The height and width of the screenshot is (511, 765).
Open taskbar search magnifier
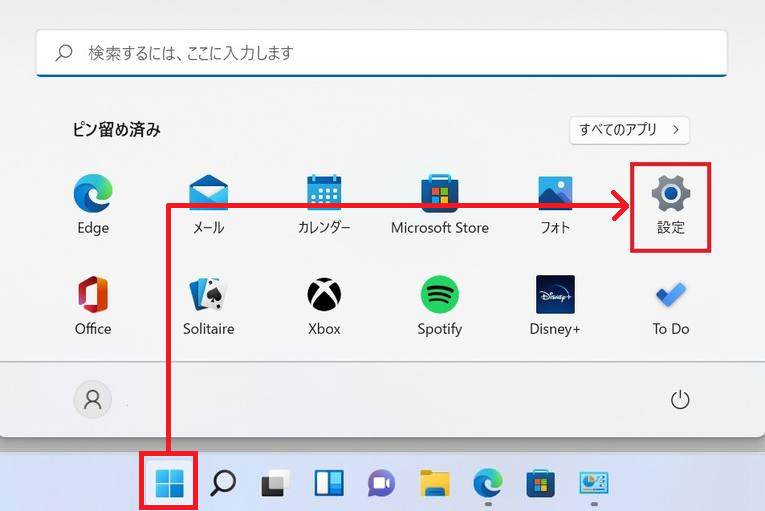222,484
